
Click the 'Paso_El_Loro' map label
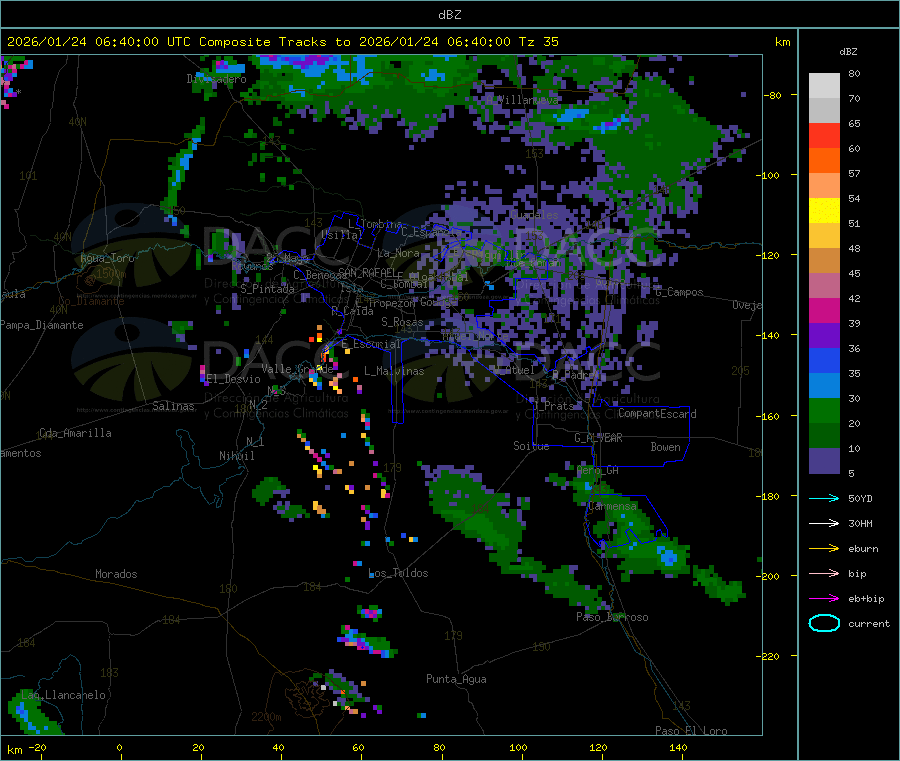point(691,731)
